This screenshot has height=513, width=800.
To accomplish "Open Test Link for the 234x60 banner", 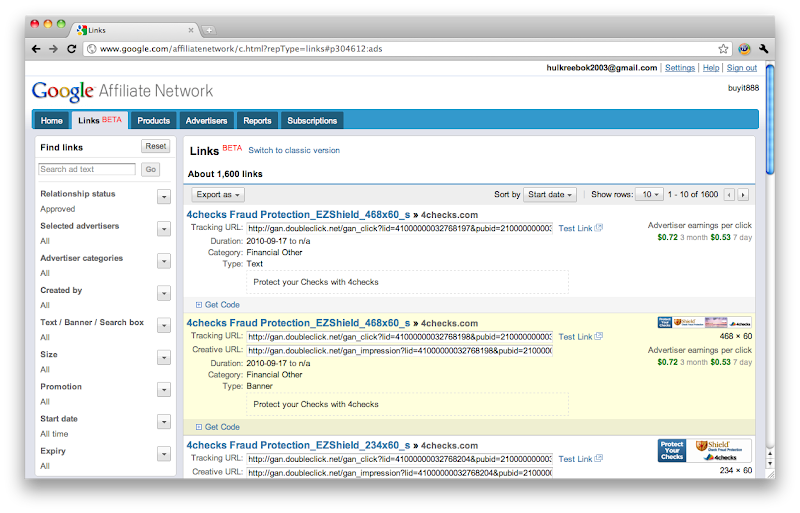I will pos(580,459).
